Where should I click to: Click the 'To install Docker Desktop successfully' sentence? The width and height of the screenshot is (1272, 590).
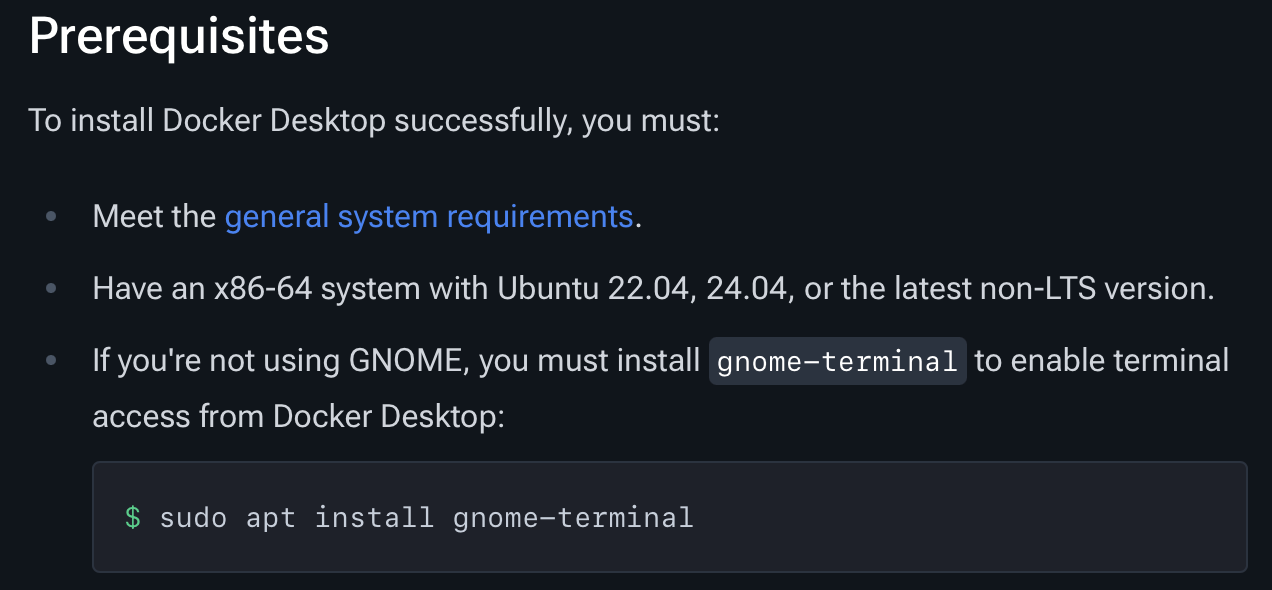click(374, 121)
